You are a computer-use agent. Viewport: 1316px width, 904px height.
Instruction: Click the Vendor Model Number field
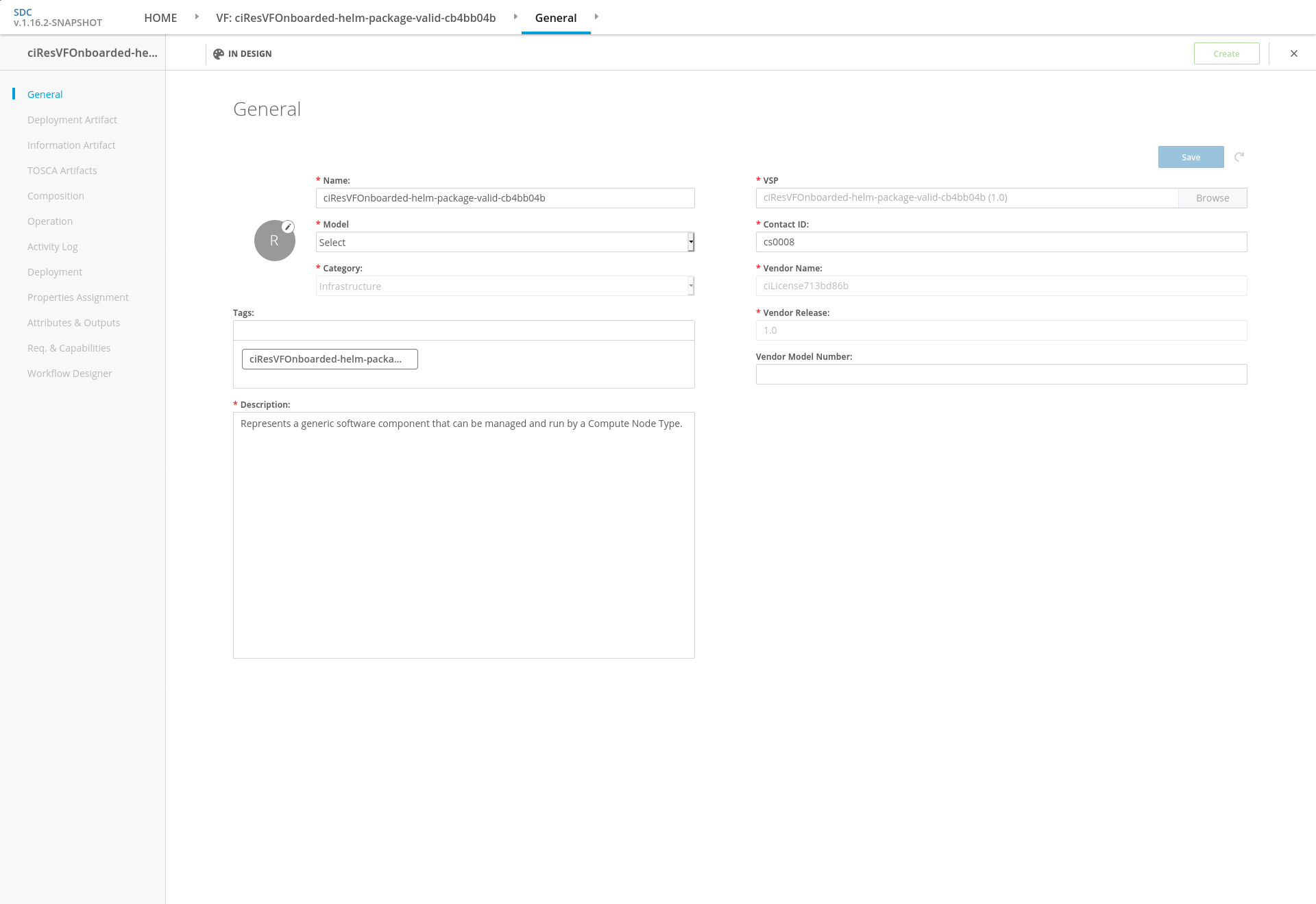1001,374
